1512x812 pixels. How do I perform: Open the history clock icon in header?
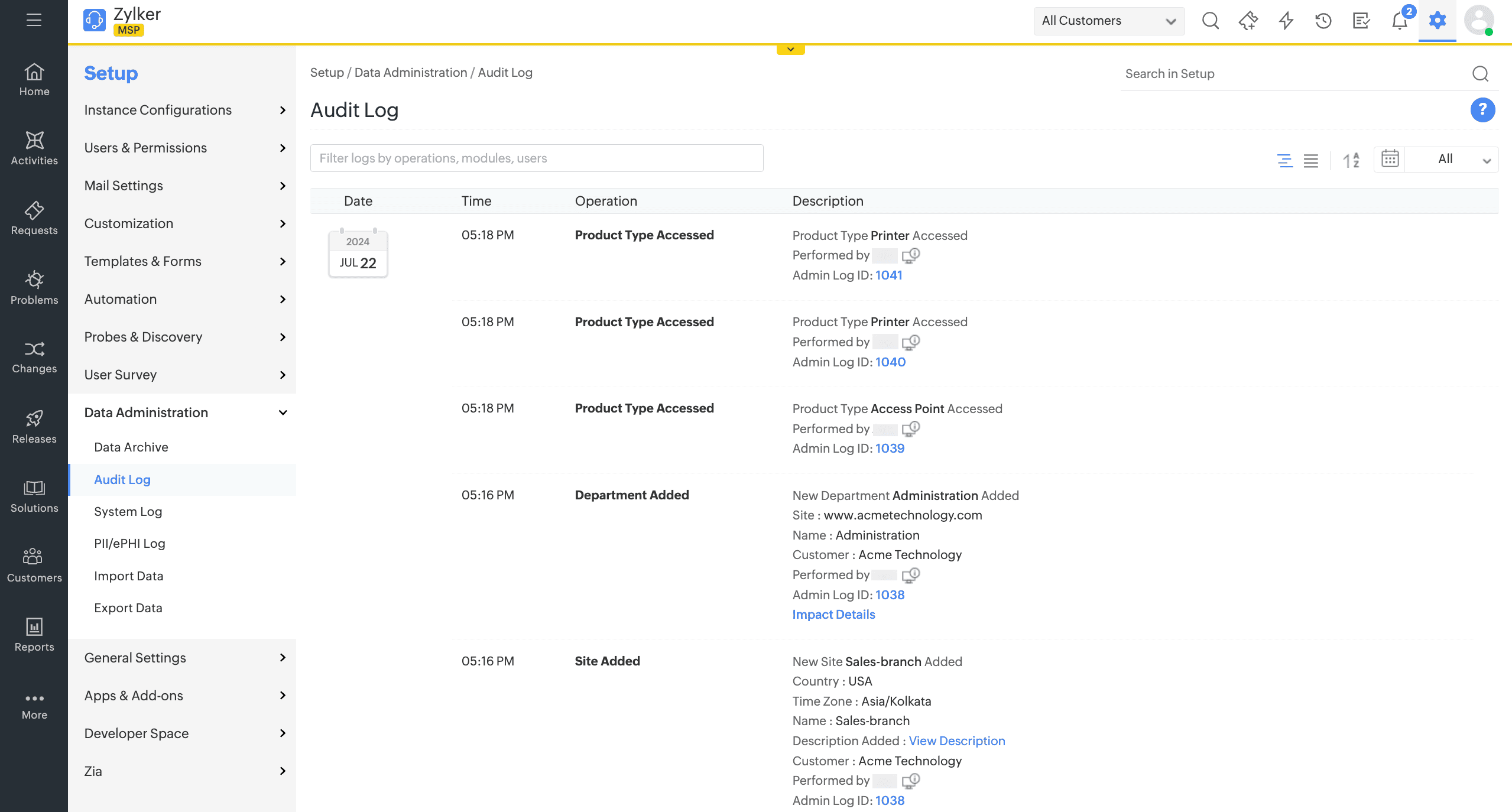tap(1323, 21)
